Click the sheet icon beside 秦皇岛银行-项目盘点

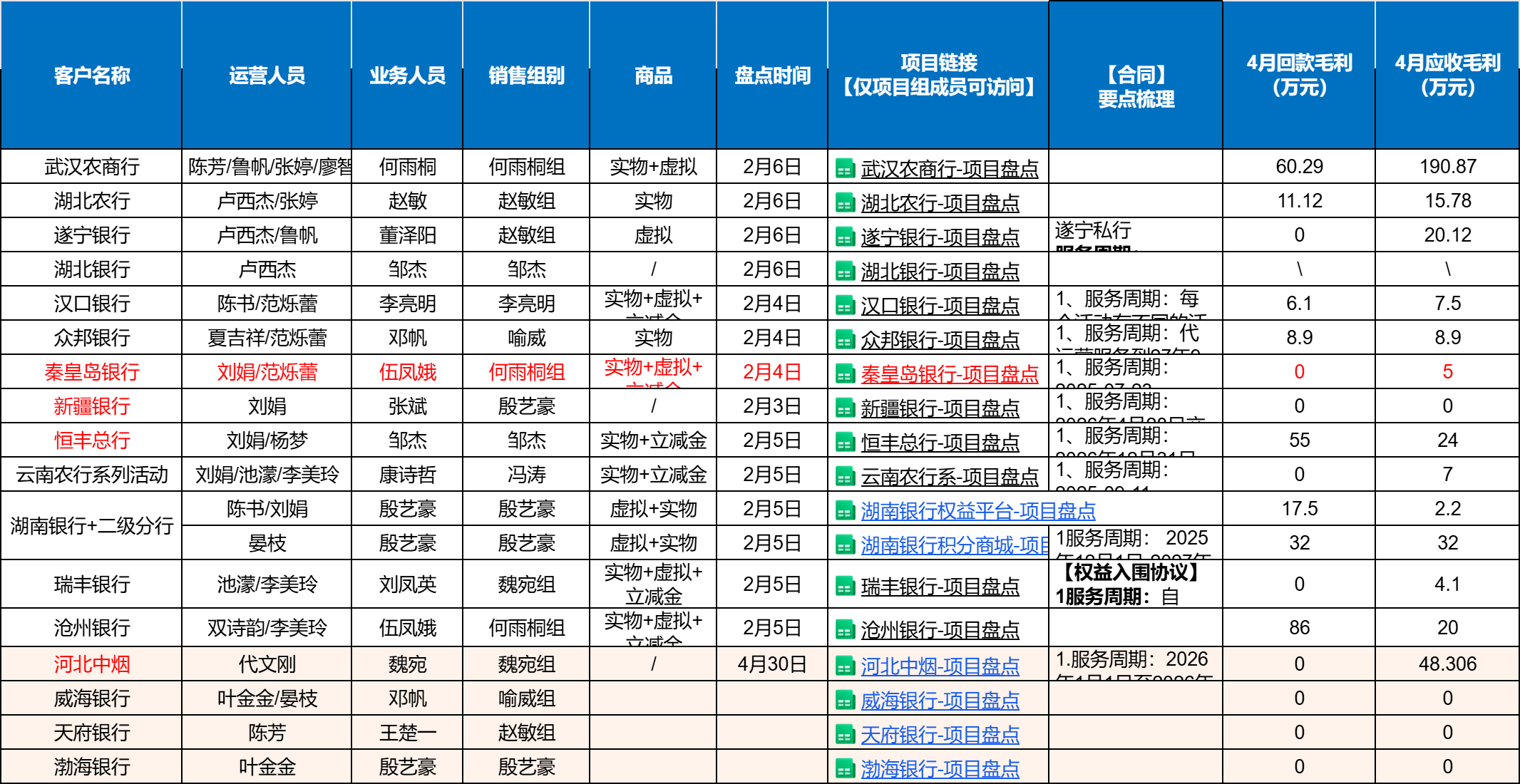pos(845,374)
